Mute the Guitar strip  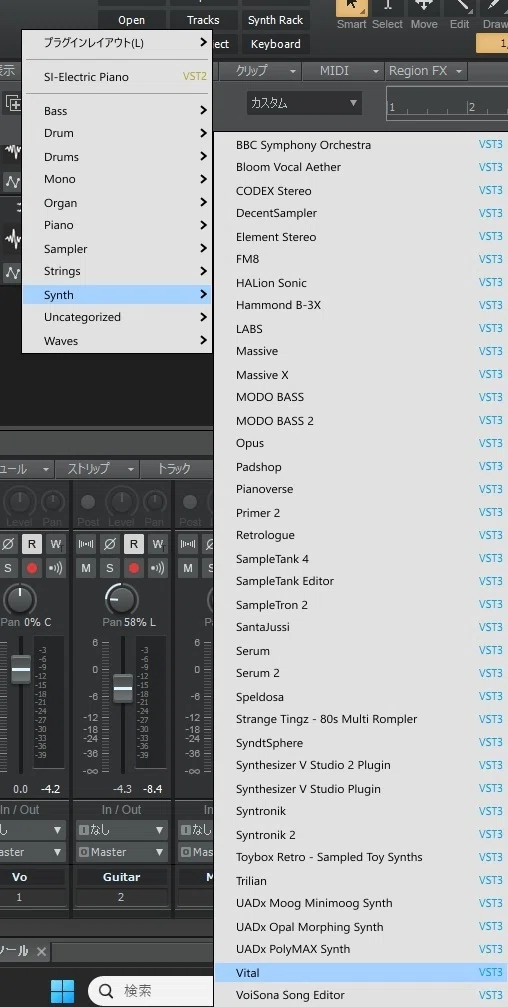coord(86,568)
